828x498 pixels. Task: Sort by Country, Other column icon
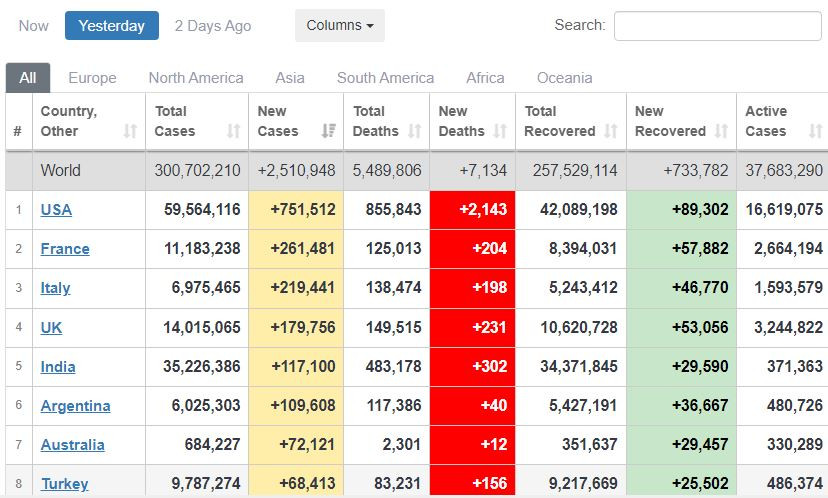[130, 131]
